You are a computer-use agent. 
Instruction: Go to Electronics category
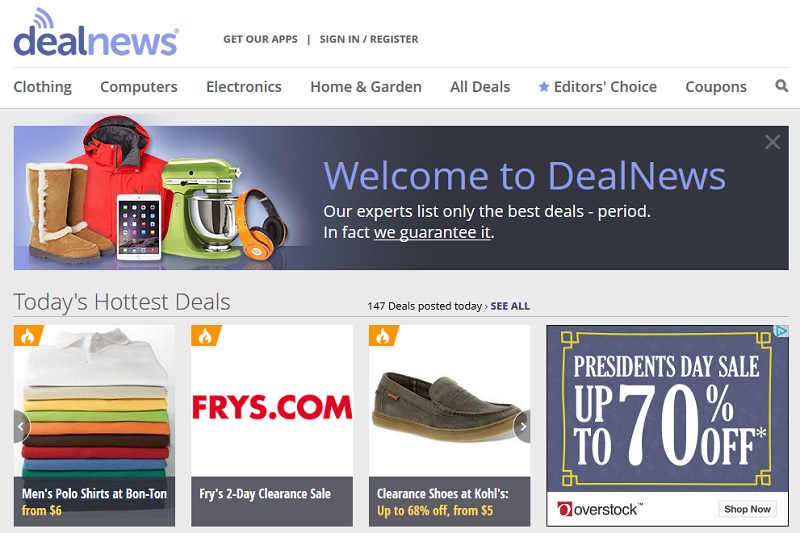pos(244,87)
